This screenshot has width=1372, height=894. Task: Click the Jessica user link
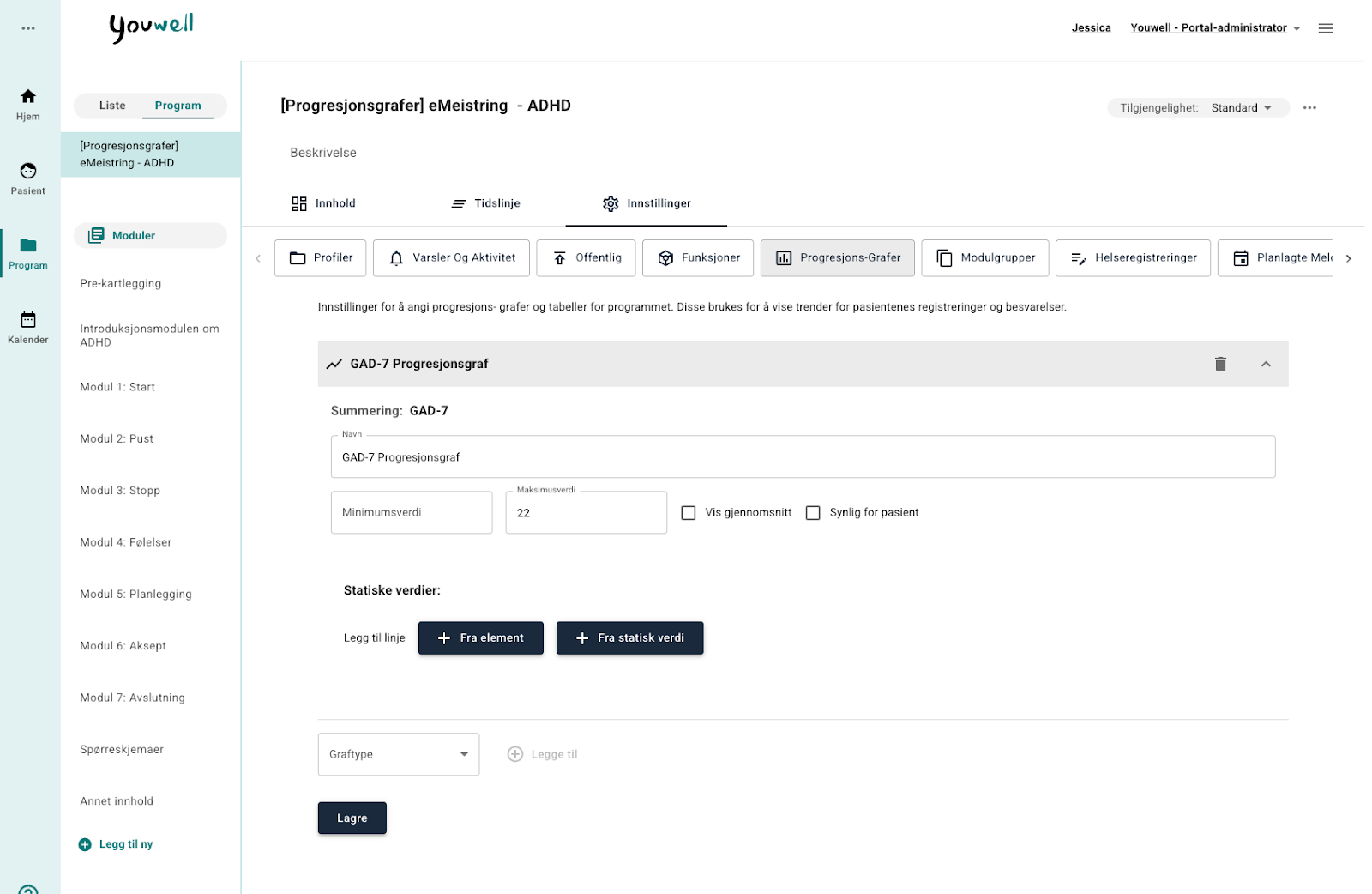pos(1091,28)
